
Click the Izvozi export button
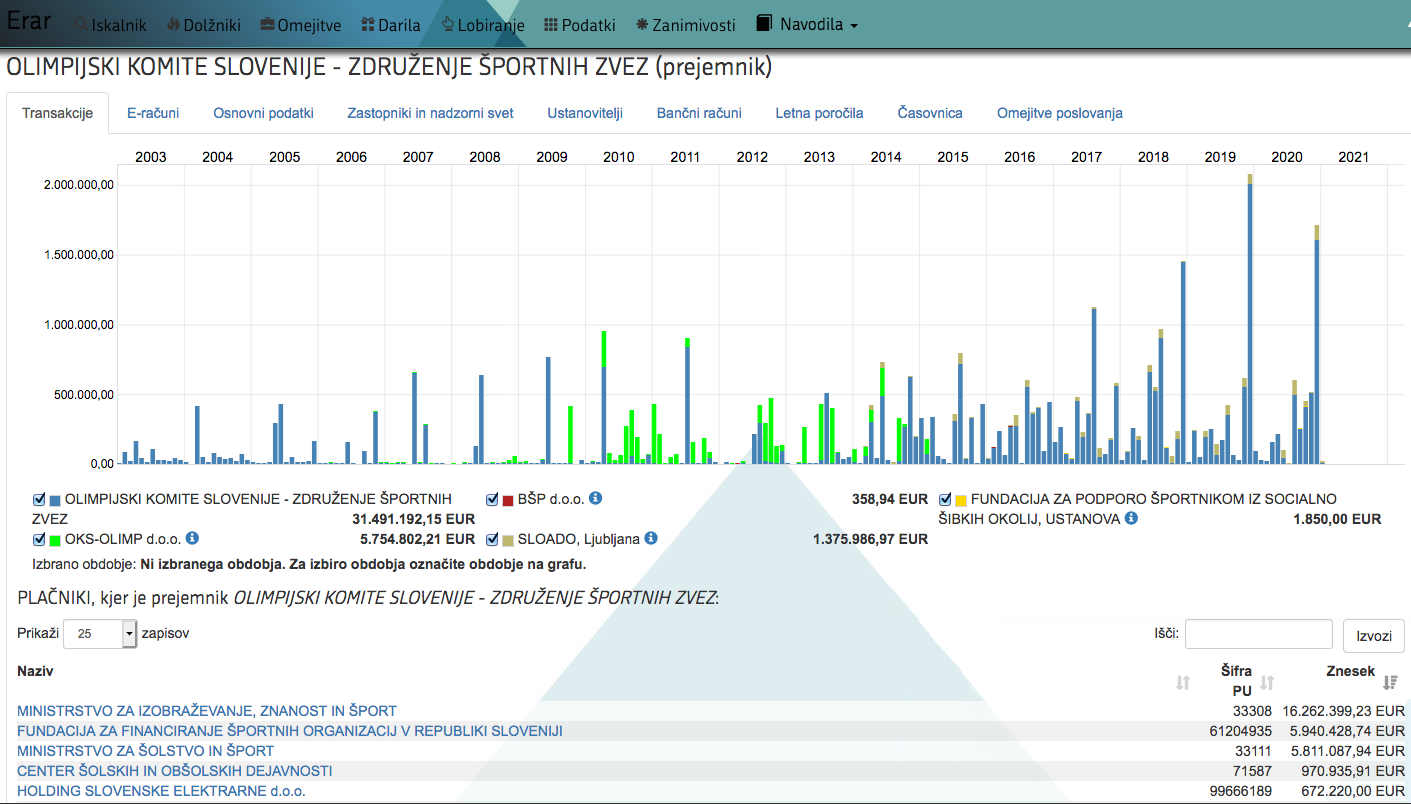(1374, 636)
